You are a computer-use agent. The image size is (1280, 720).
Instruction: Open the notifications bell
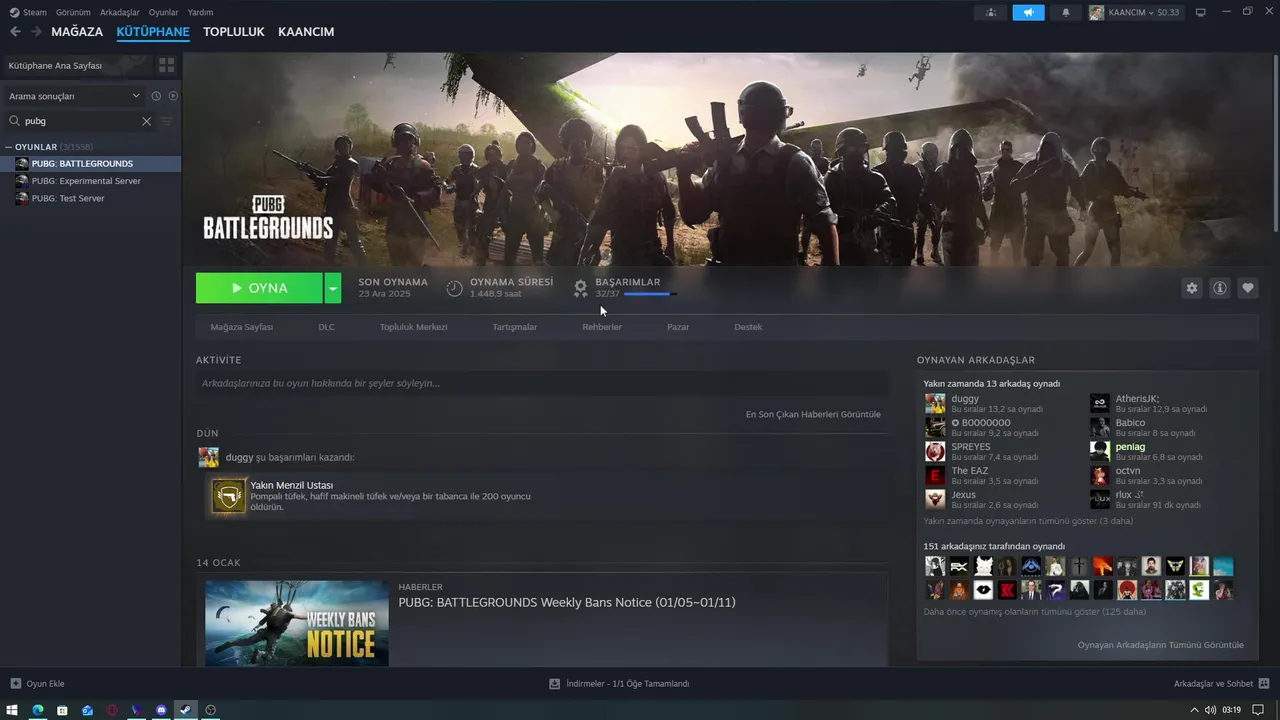(x=1065, y=12)
